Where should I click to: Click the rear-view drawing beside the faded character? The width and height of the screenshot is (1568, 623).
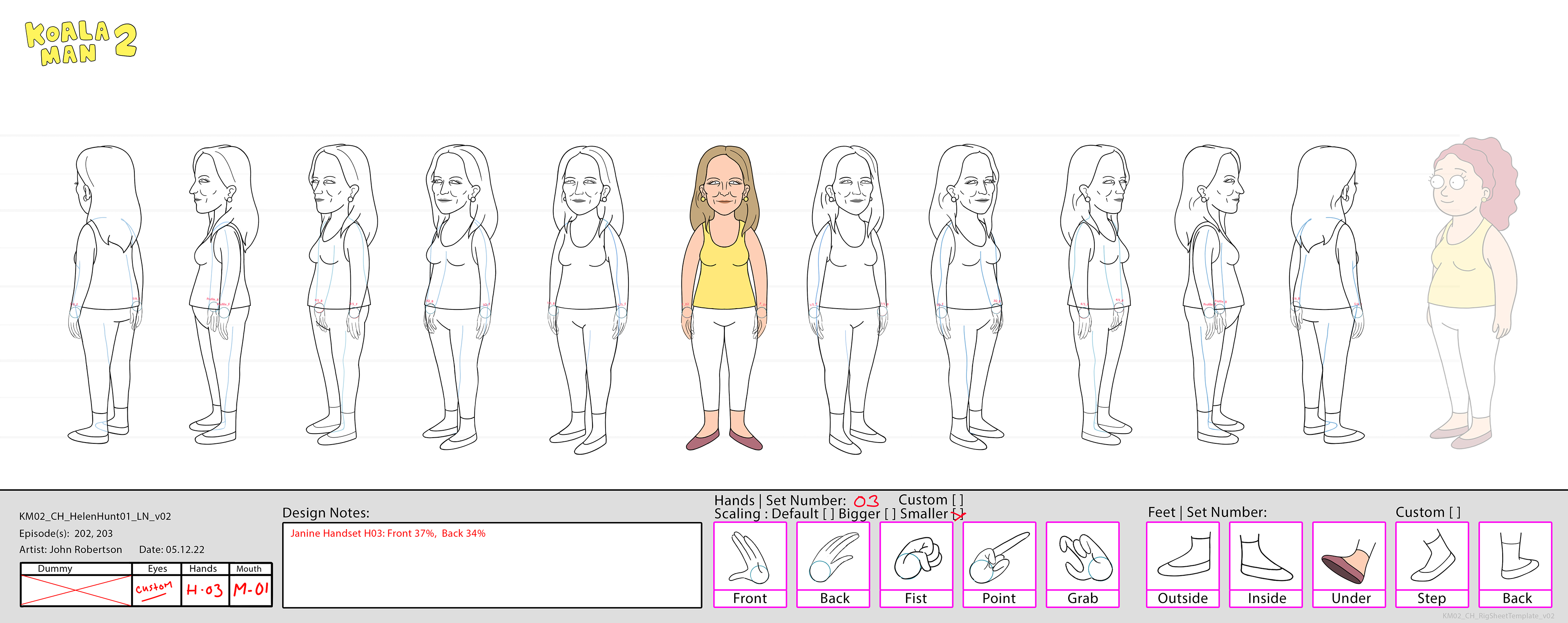[x=1327, y=294]
